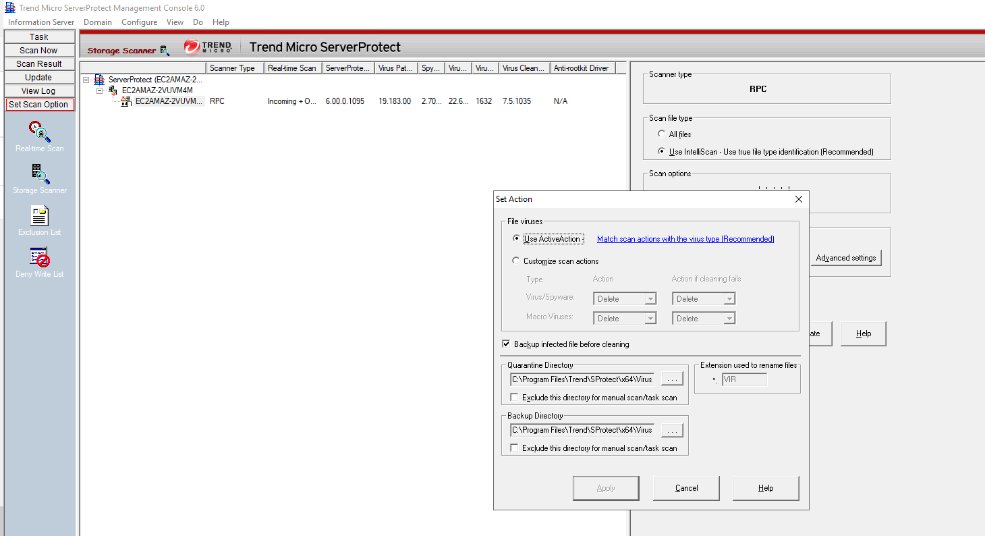The height and width of the screenshot is (536, 985).
Task: Open the Do menu
Action: coord(198,22)
